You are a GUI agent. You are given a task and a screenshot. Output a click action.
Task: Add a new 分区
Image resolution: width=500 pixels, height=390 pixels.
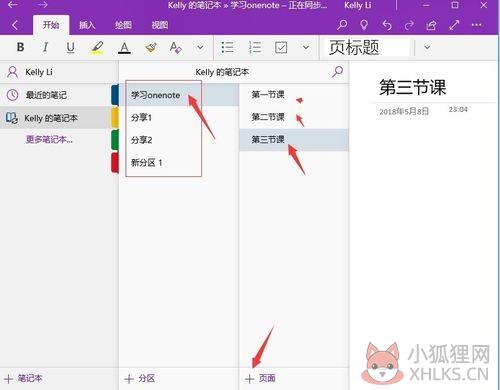click(139, 379)
